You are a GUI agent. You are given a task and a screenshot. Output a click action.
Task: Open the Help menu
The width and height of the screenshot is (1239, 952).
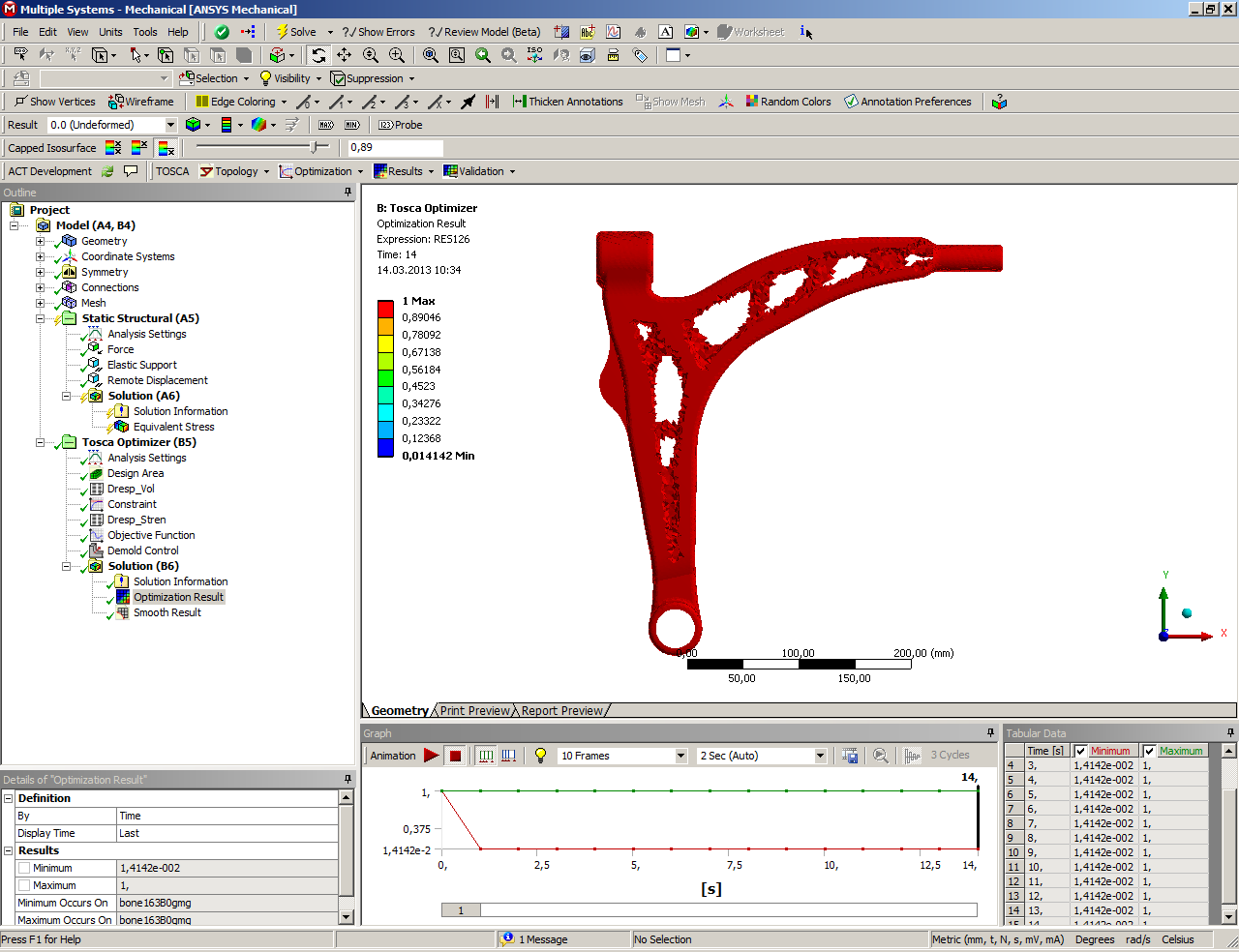pos(178,32)
